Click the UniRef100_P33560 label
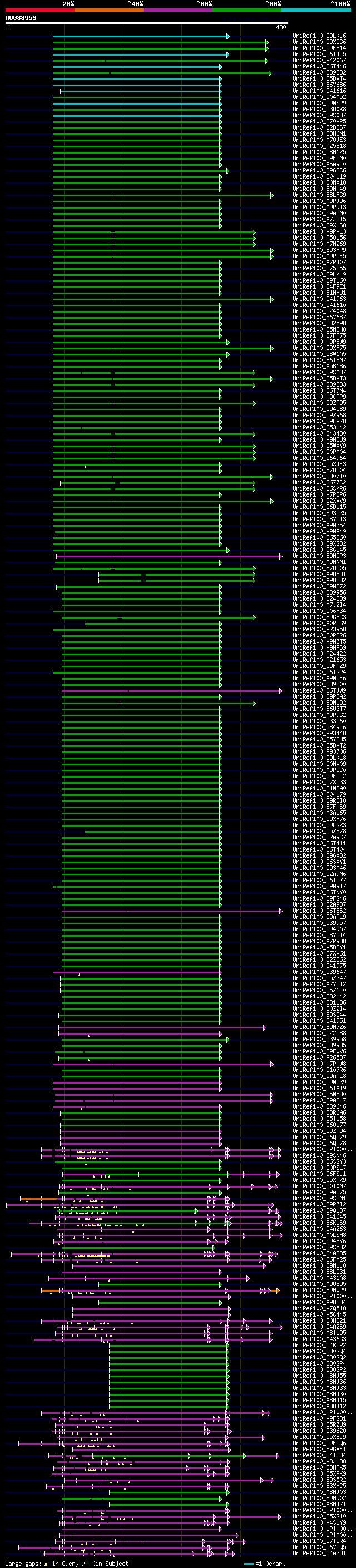Image resolution: width=356 pixels, height=1568 pixels. point(319,721)
